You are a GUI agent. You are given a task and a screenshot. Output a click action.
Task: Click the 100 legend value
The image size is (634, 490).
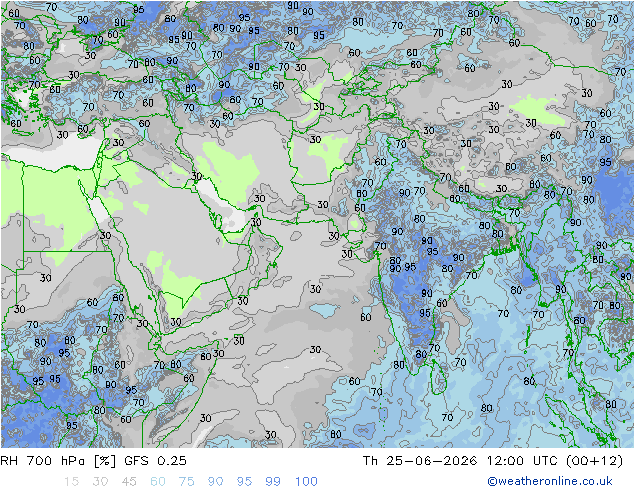(x=306, y=482)
